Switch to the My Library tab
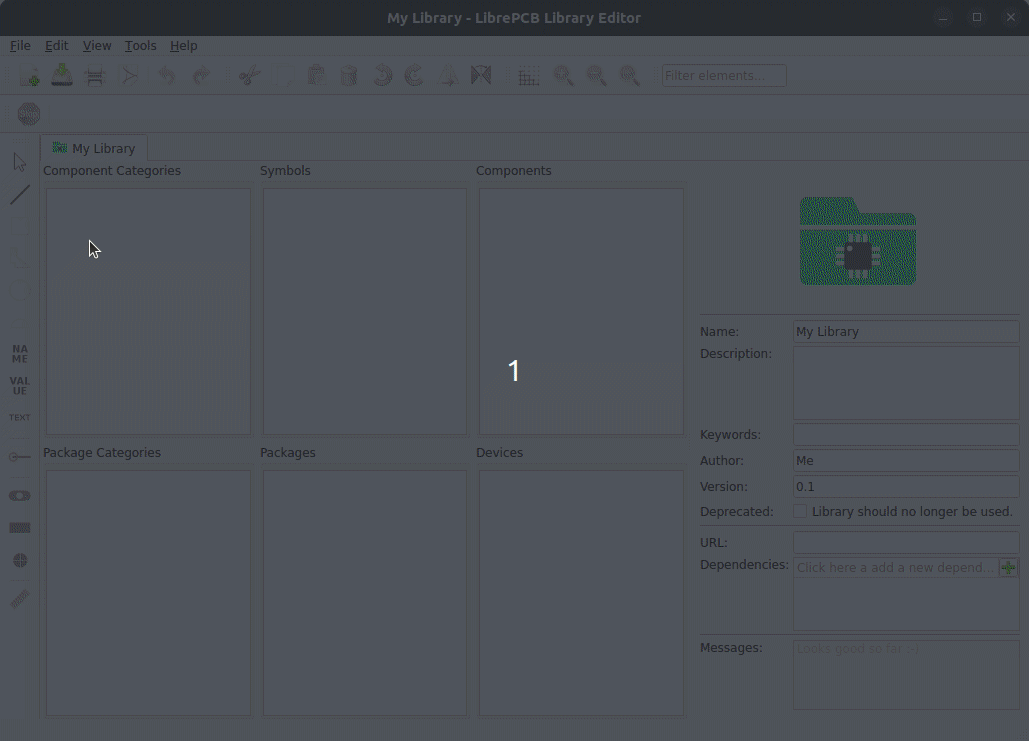 [x=94, y=148]
